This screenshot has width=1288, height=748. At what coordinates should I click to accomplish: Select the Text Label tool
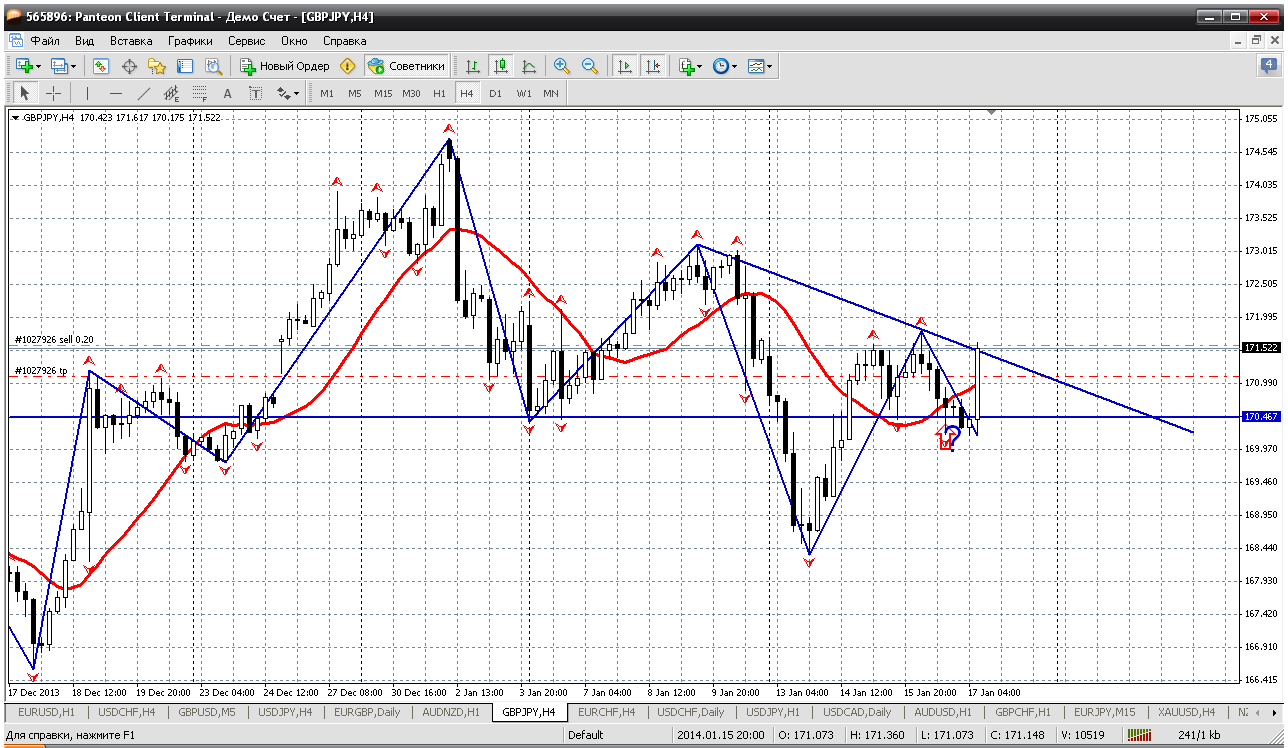(x=255, y=93)
